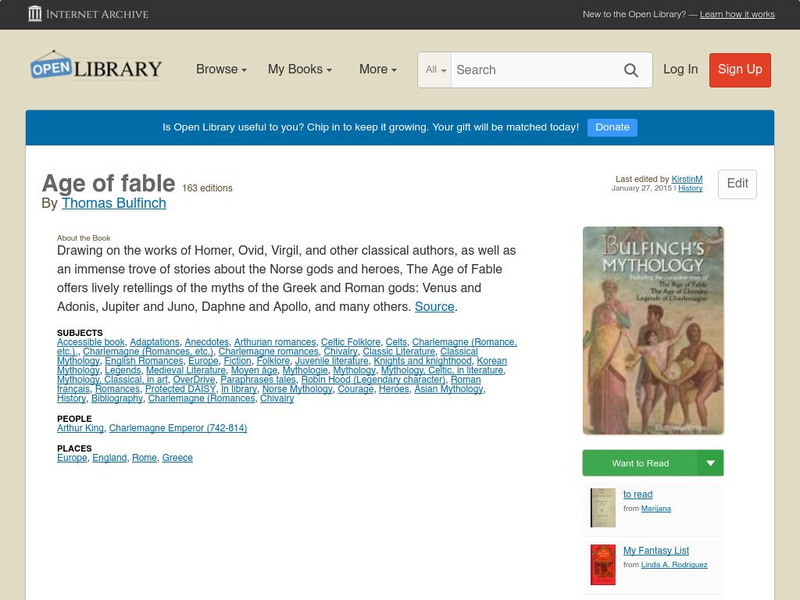Click the Donate button

point(611,128)
